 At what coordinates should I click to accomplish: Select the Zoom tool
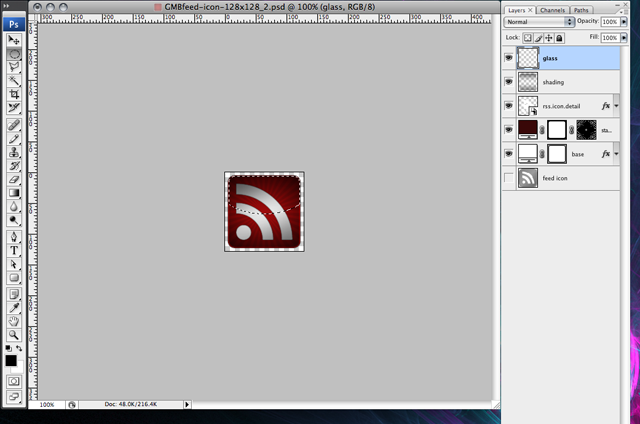click(14, 335)
